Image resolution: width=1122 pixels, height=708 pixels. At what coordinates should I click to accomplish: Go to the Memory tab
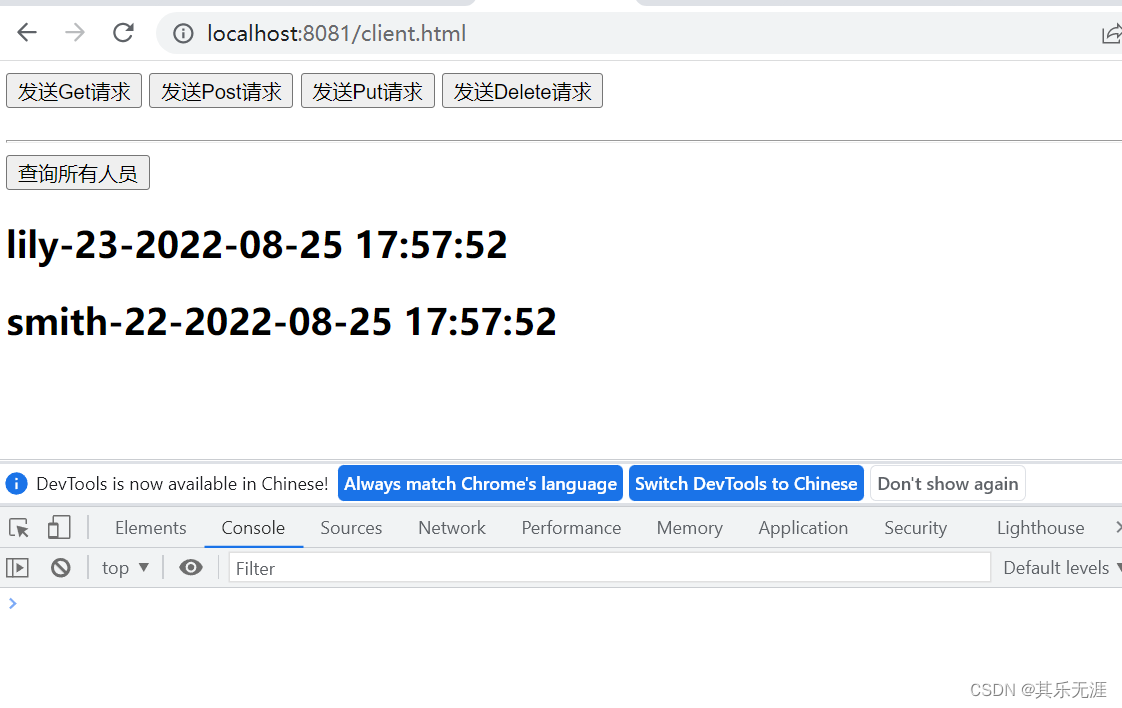pyautogui.click(x=690, y=528)
